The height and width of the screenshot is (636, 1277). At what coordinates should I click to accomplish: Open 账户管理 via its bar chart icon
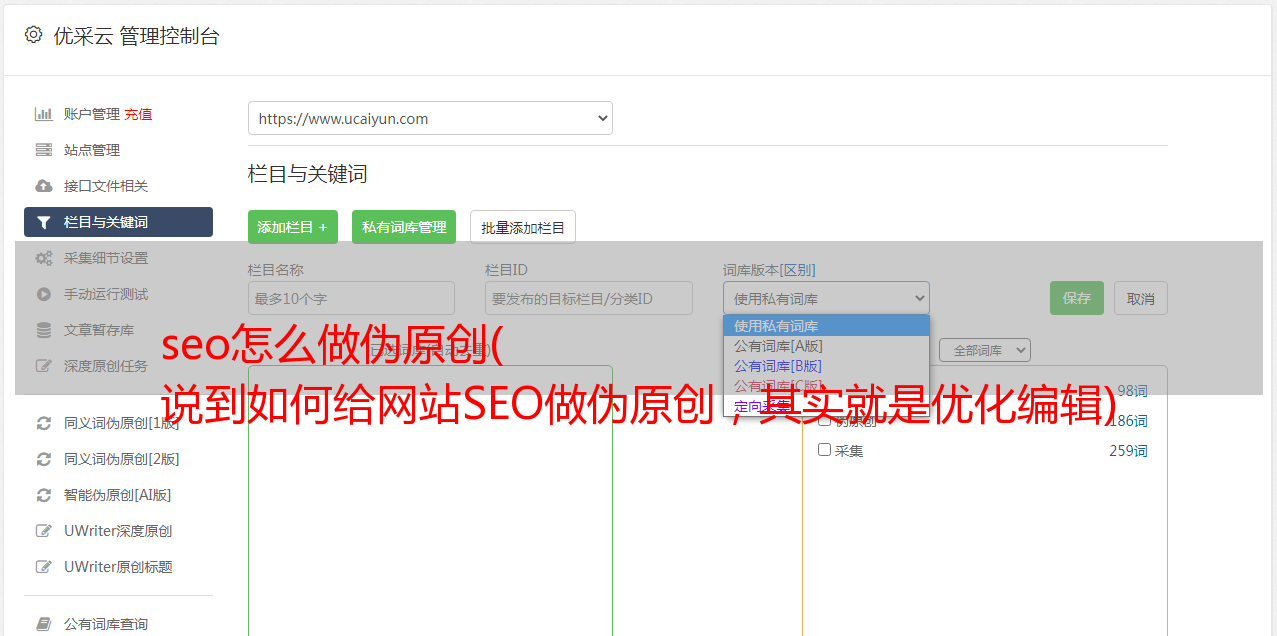[43, 114]
